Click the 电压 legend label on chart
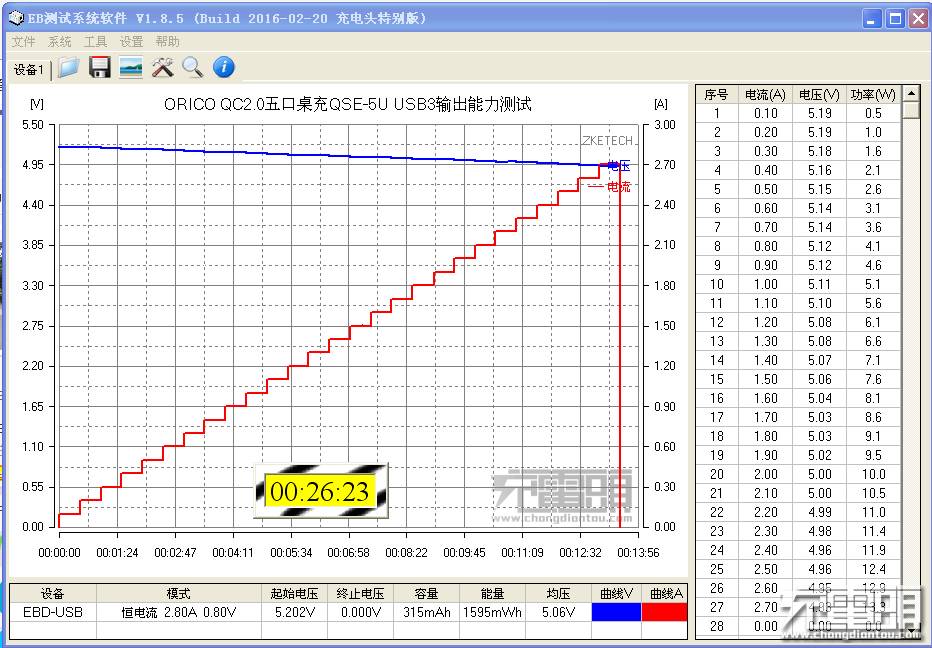932x648 pixels. (x=619, y=166)
